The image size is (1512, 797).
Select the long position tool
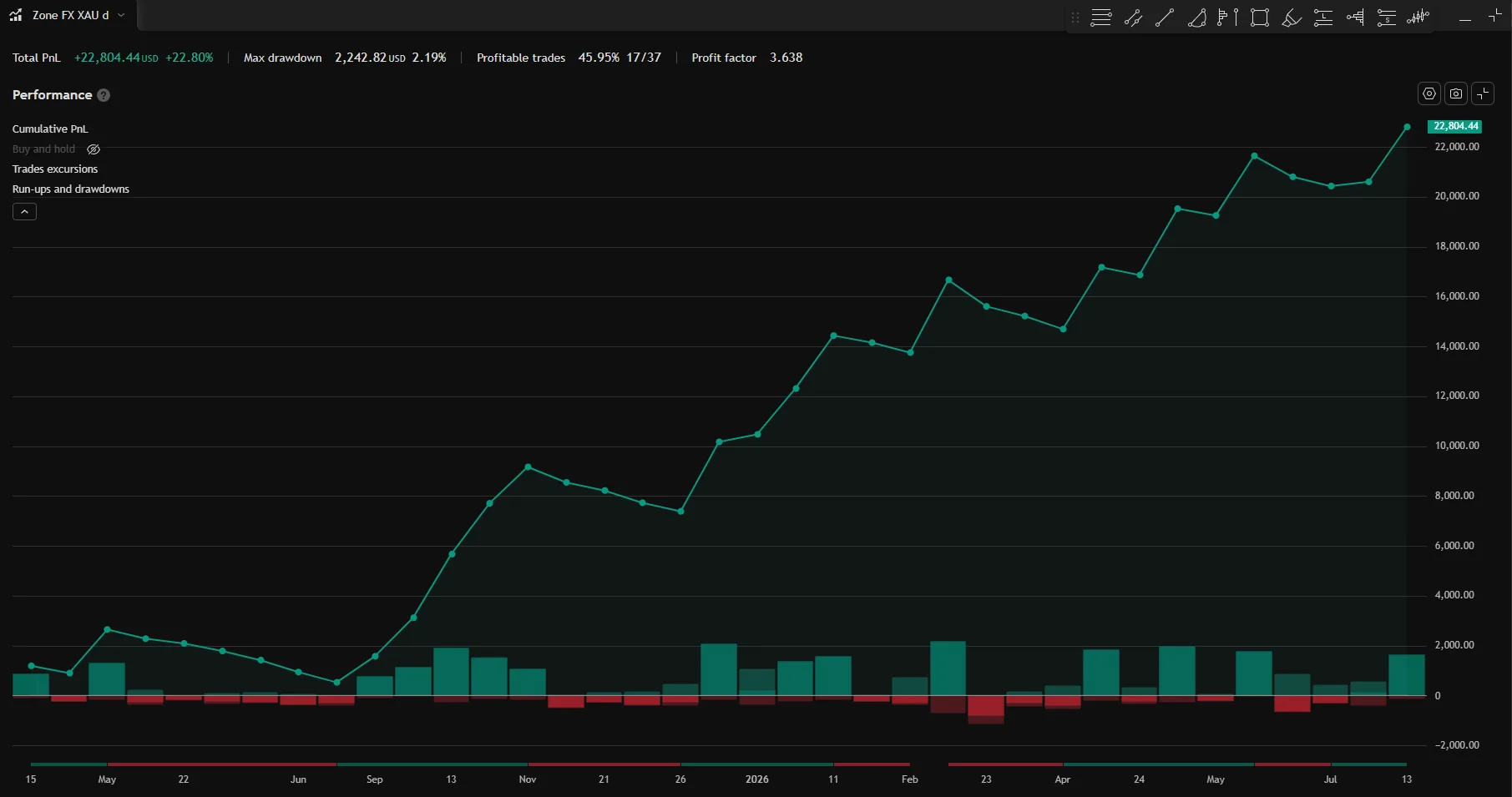[1323, 18]
